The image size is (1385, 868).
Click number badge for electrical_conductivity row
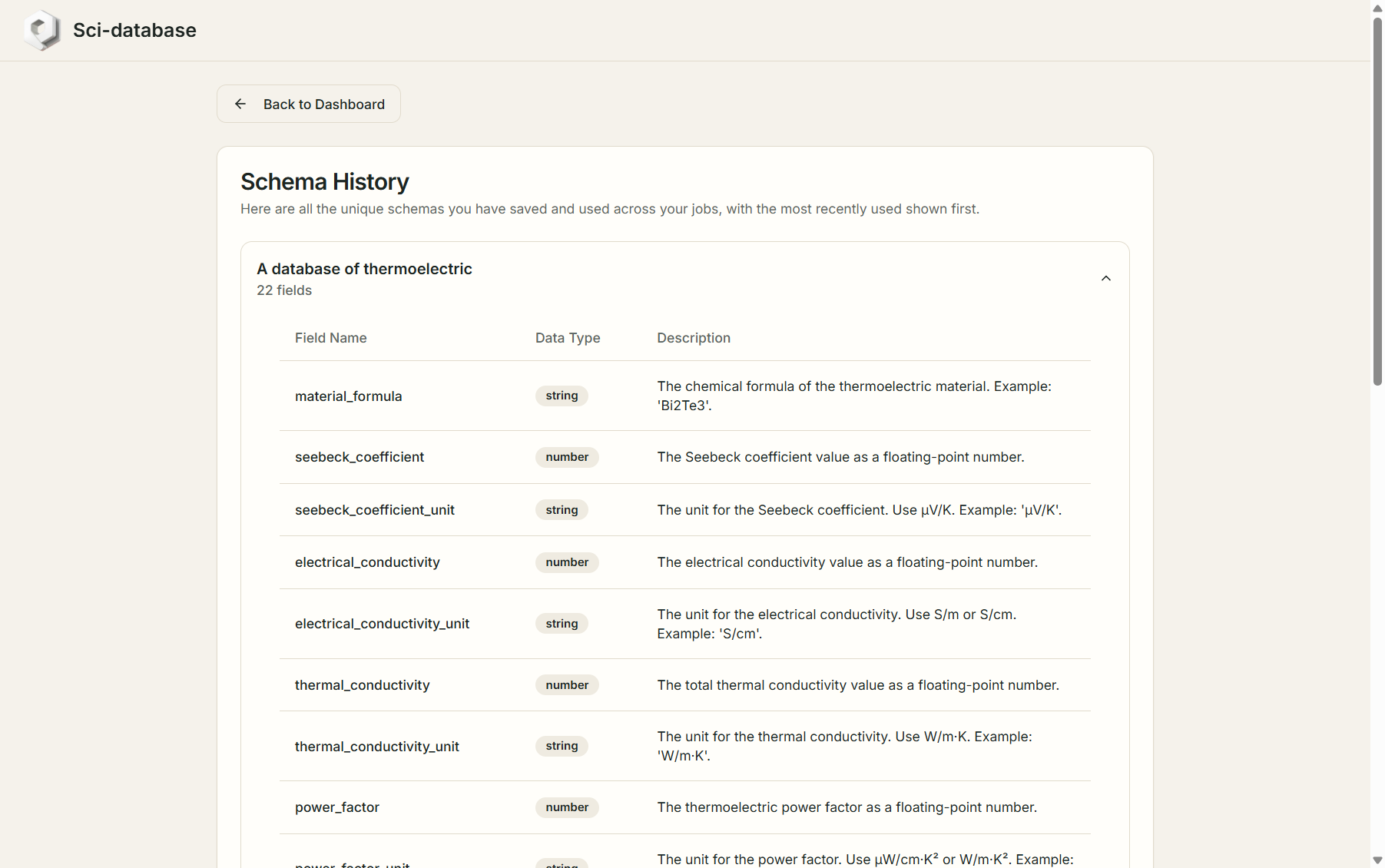[567, 562]
